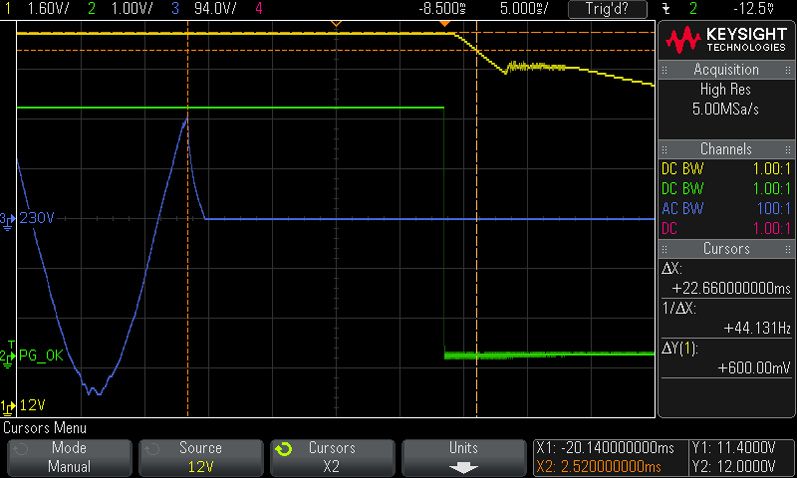Click the upper Y2 horizontal cursor line
This screenshot has width=797, height=478.
(x=335, y=33)
